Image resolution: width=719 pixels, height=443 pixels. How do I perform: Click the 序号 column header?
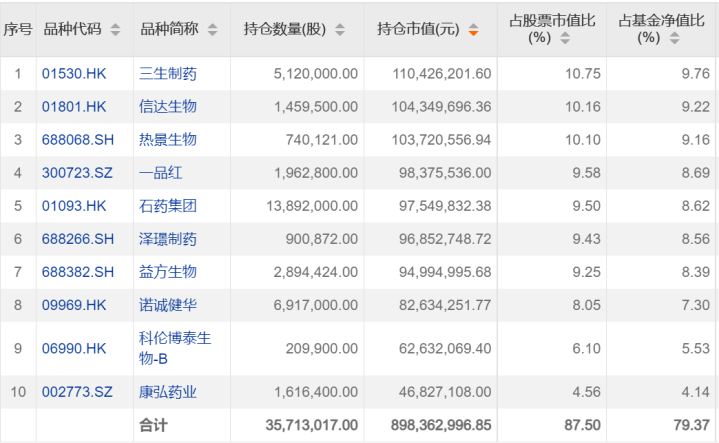click(x=18, y=29)
